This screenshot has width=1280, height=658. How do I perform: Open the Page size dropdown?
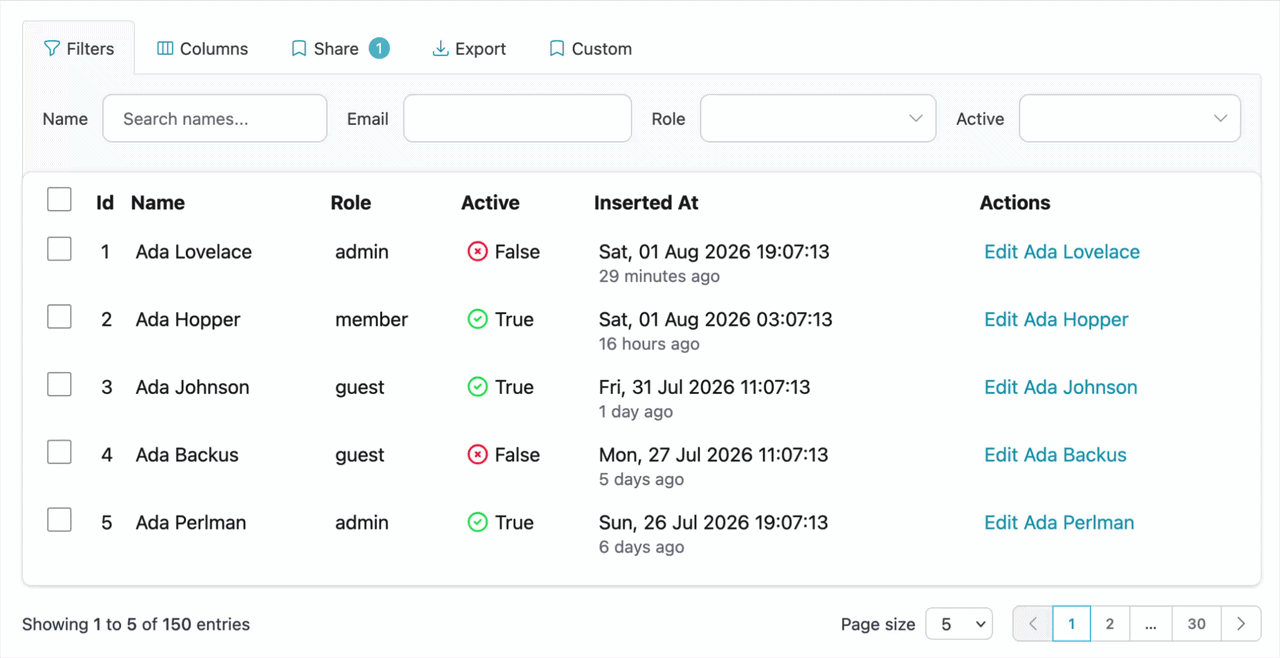(959, 624)
